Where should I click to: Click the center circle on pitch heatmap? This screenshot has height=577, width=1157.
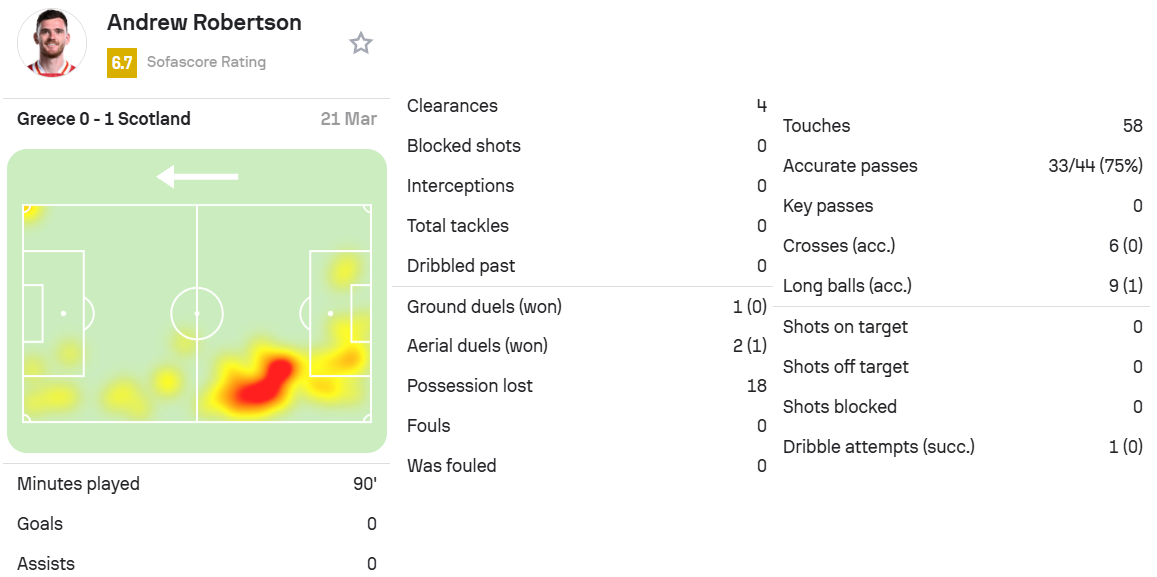pyautogui.click(x=197, y=314)
